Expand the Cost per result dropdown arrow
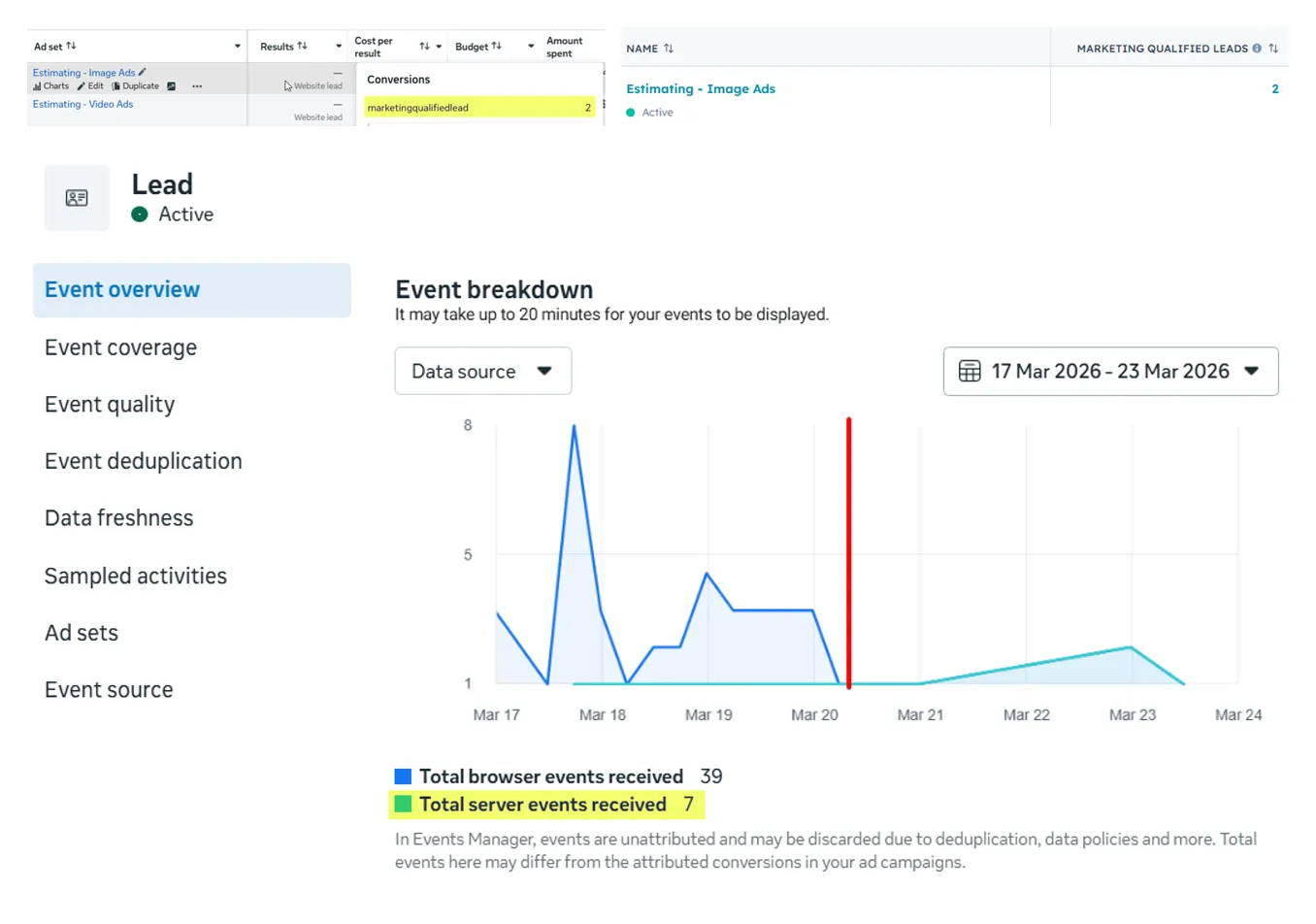This screenshot has height=924, width=1316. (x=439, y=46)
